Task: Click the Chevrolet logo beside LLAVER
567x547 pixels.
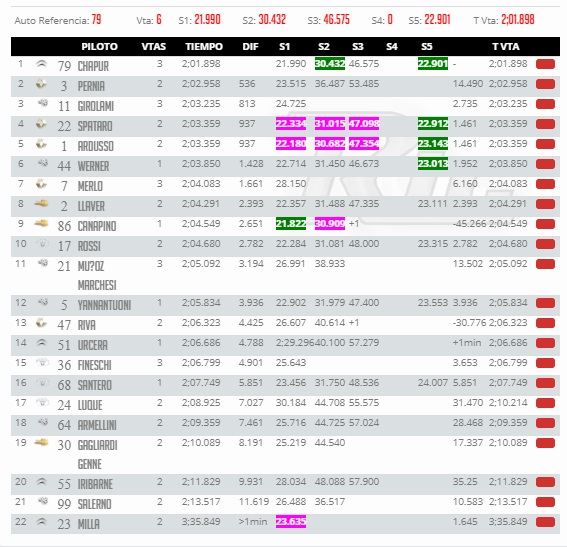Action: (x=41, y=204)
